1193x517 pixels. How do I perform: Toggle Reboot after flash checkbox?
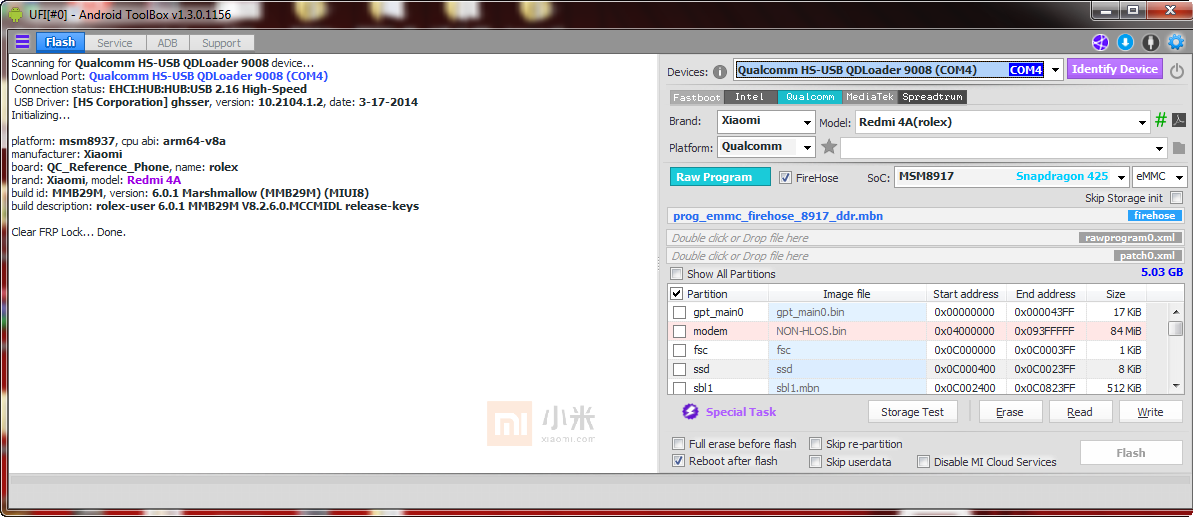coord(678,461)
